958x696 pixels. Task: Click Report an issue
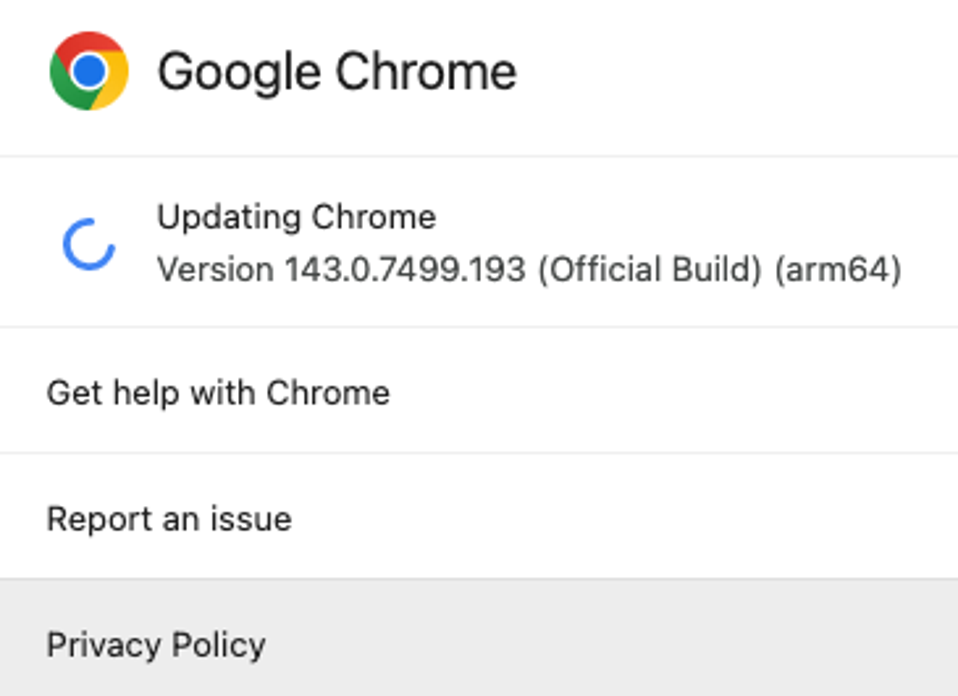point(168,518)
